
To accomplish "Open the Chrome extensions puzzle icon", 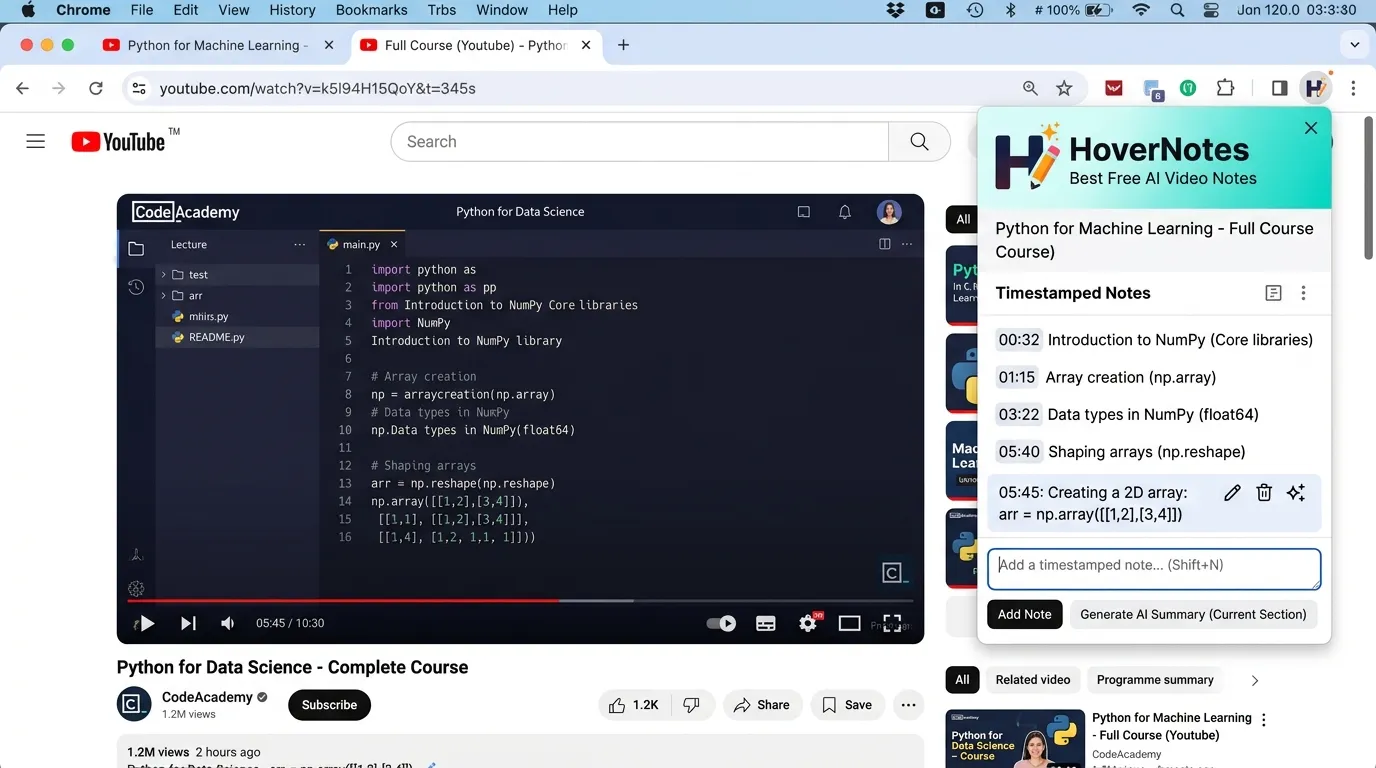I will pyautogui.click(x=1225, y=88).
